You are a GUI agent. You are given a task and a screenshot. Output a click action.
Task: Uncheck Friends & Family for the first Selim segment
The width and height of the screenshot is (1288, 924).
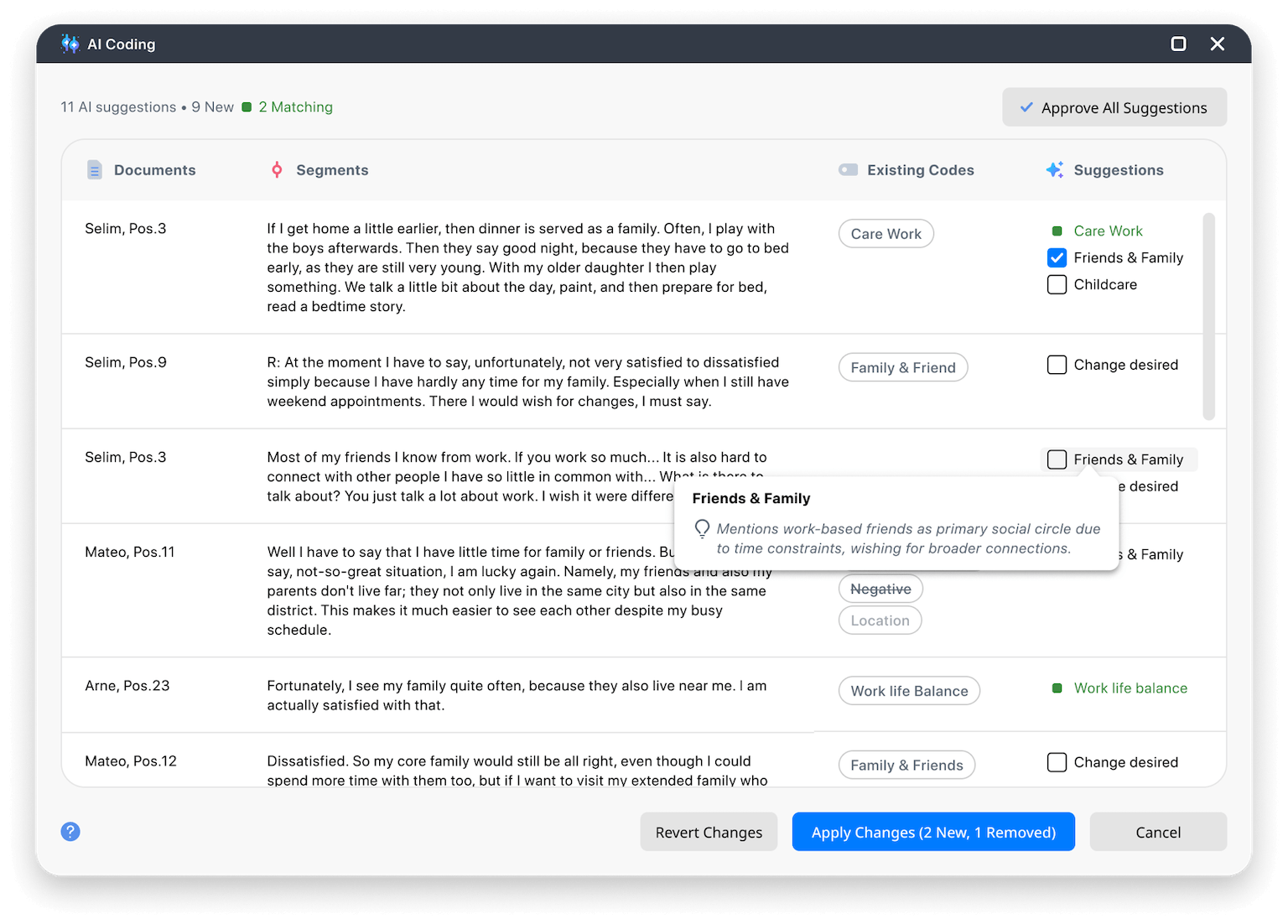1057,257
